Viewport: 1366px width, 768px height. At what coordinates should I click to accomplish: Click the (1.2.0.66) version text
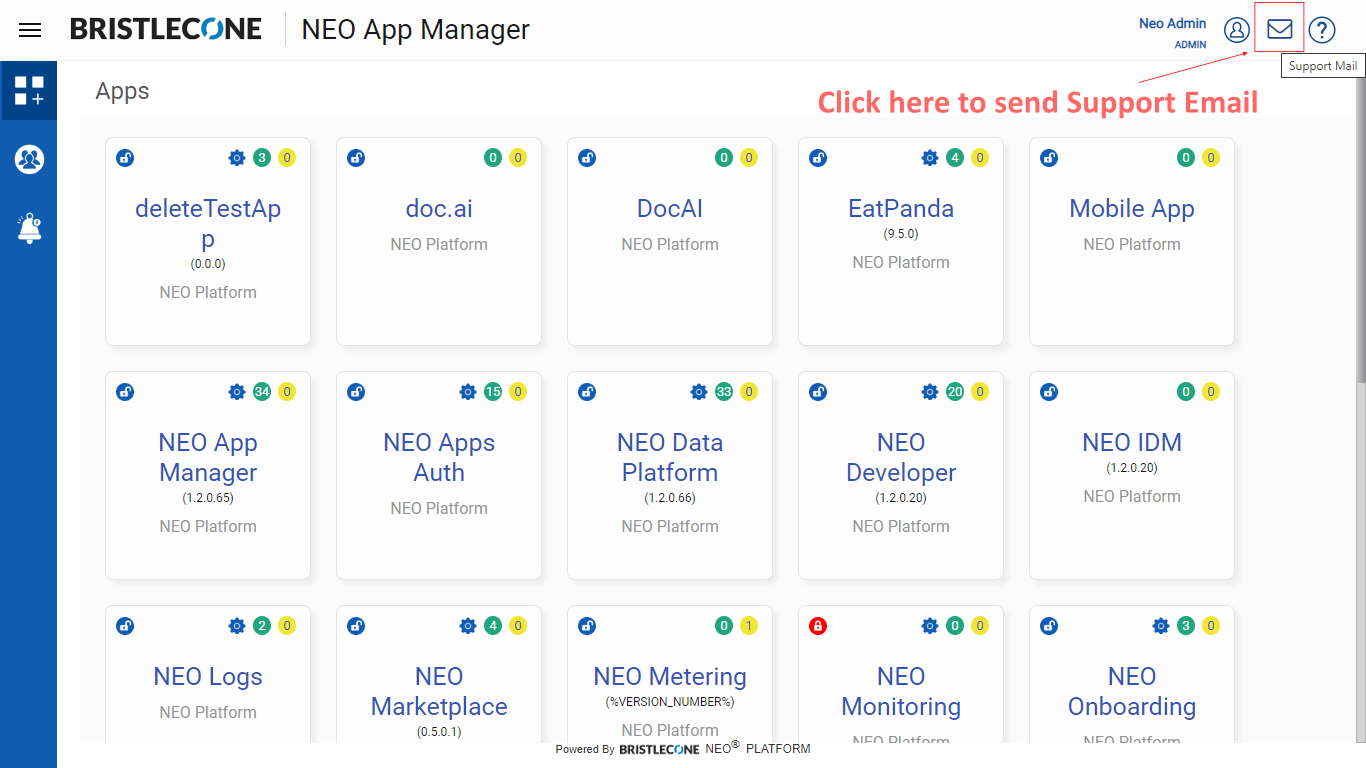pos(670,498)
